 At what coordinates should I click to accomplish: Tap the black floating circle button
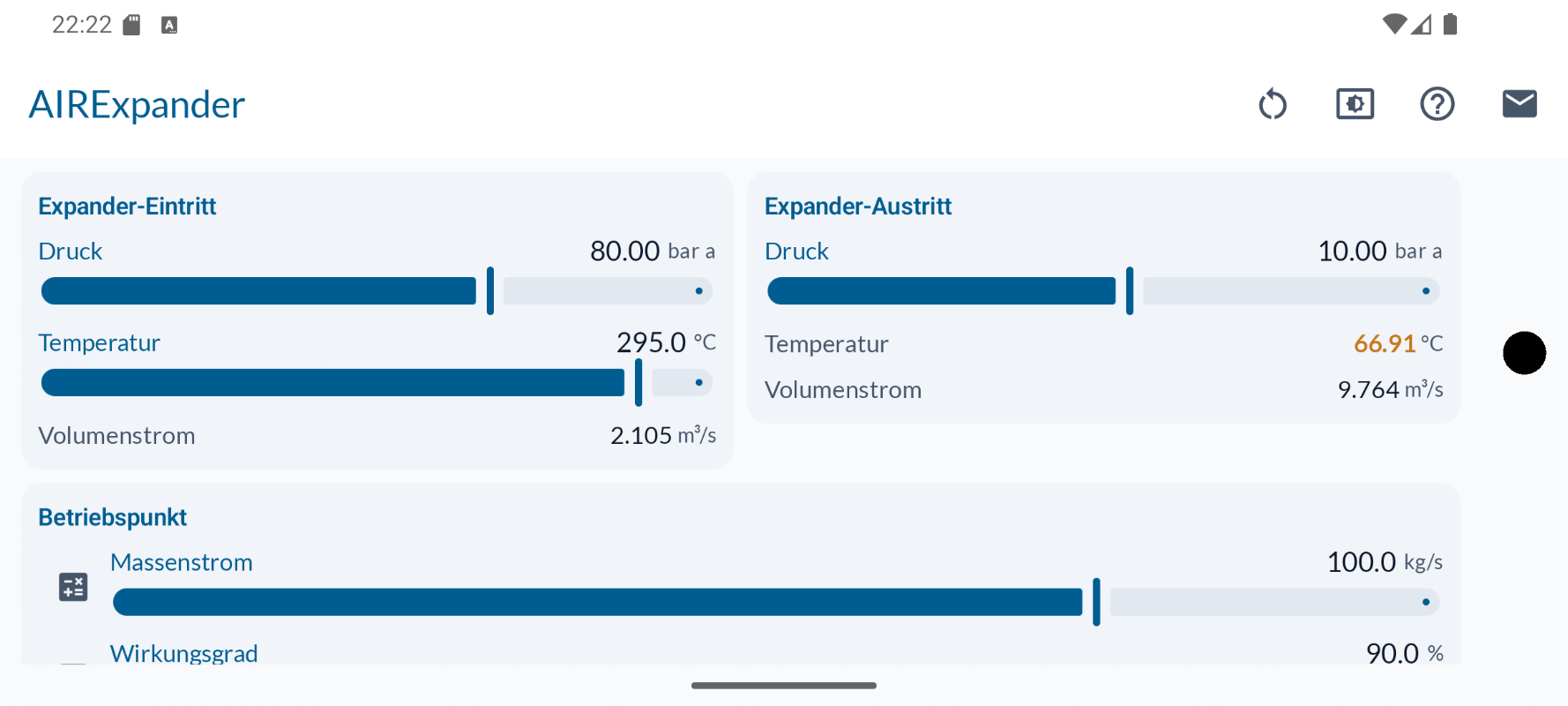(1524, 353)
